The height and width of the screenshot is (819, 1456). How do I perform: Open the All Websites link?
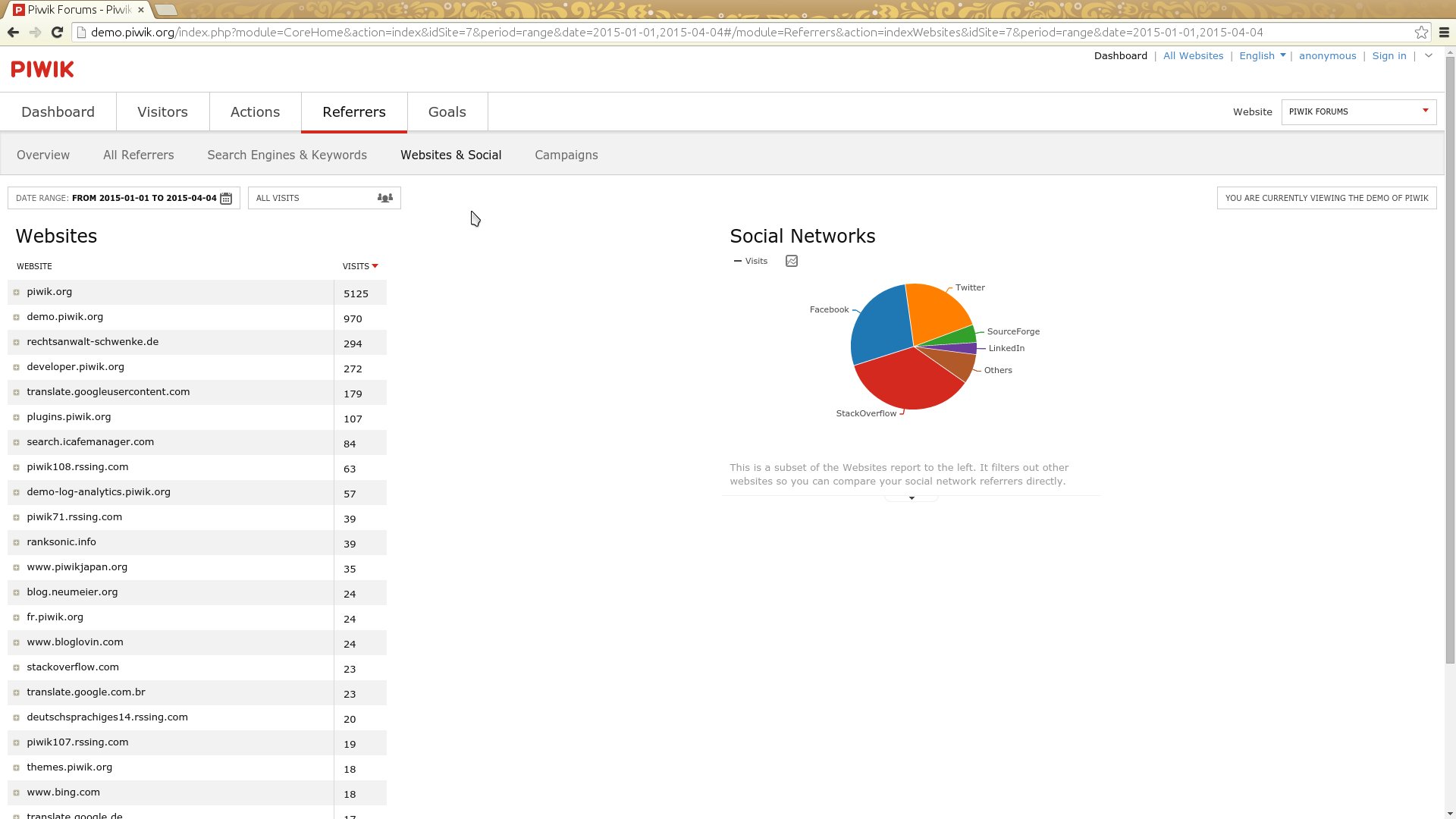coord(1194,55)
